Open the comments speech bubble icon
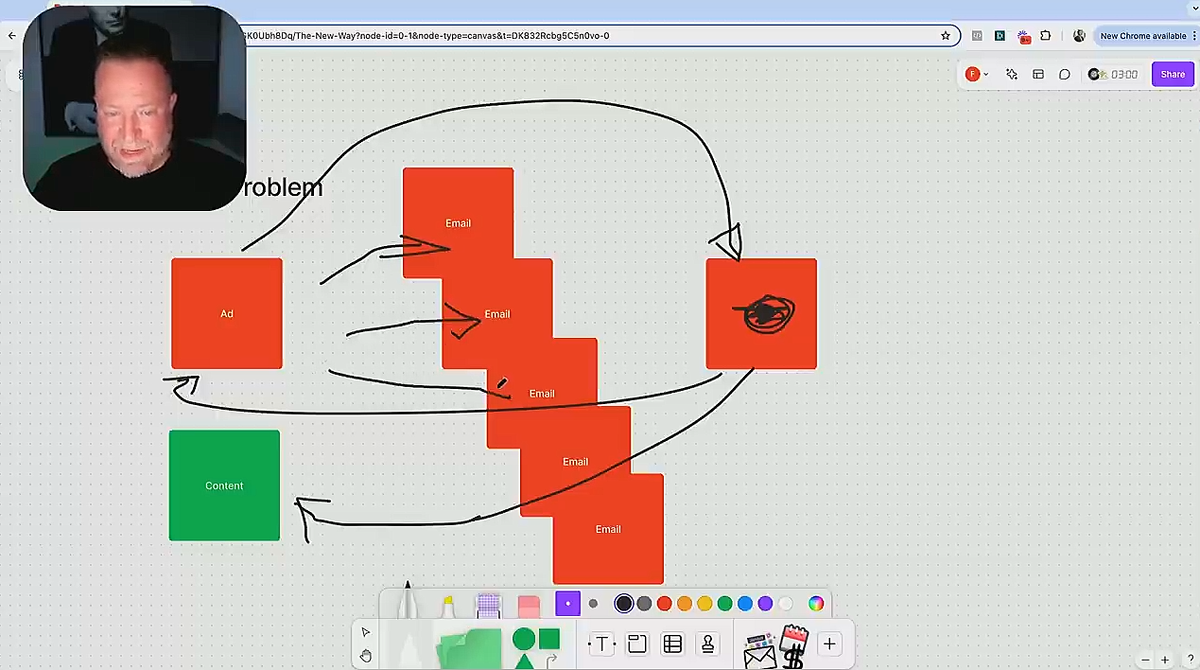This screenshot has width=1200, height=670. click(1064, 74)
